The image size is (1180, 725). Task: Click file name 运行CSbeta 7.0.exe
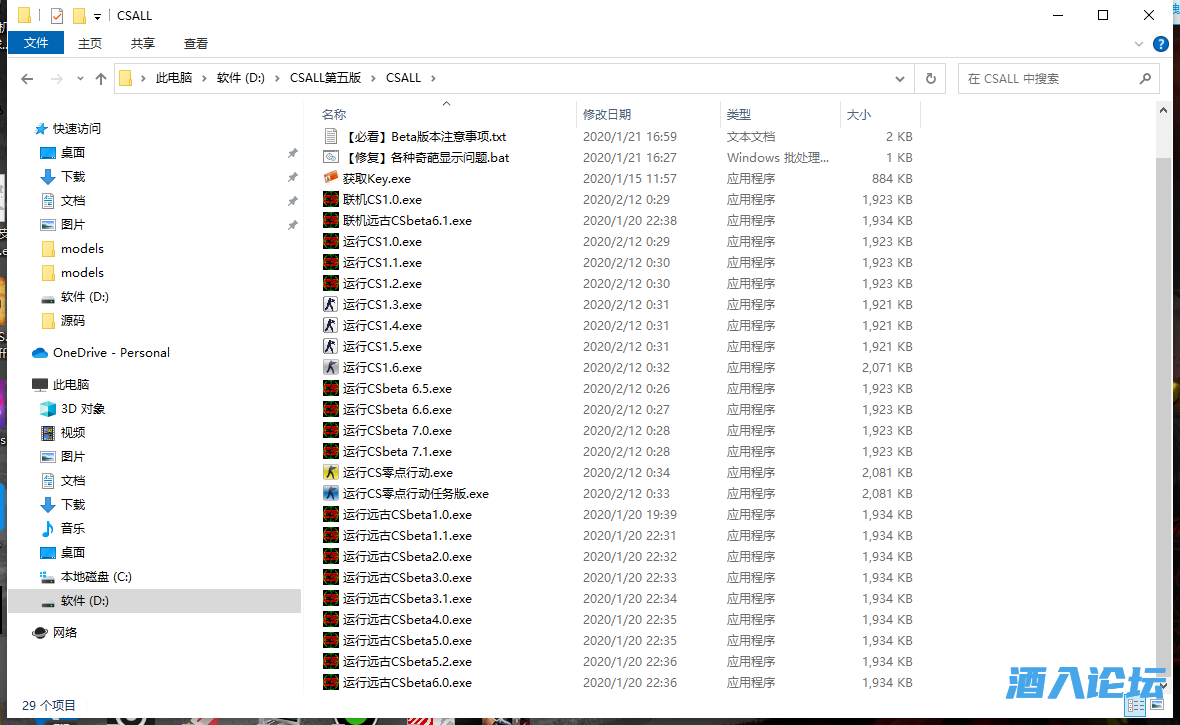[397, 431]
